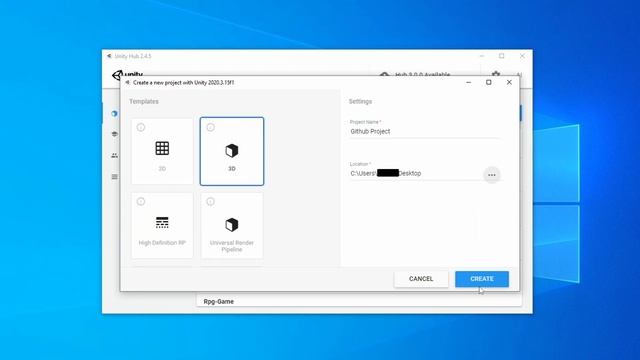Close the Unity Hub window
The width and height of the screenshot is (640, 360).
click(x=522, y=56)
